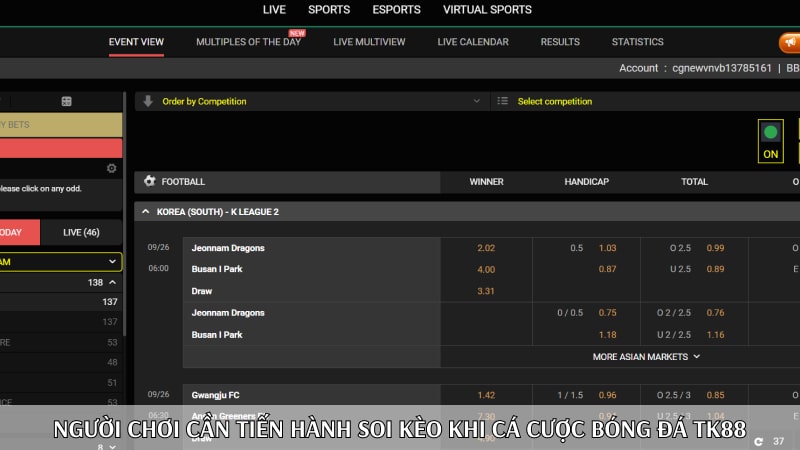The height and width of the screenshot is (450, 800).
Task: Open the LIVE section in top navigation
Action: (x=274, y=10)
